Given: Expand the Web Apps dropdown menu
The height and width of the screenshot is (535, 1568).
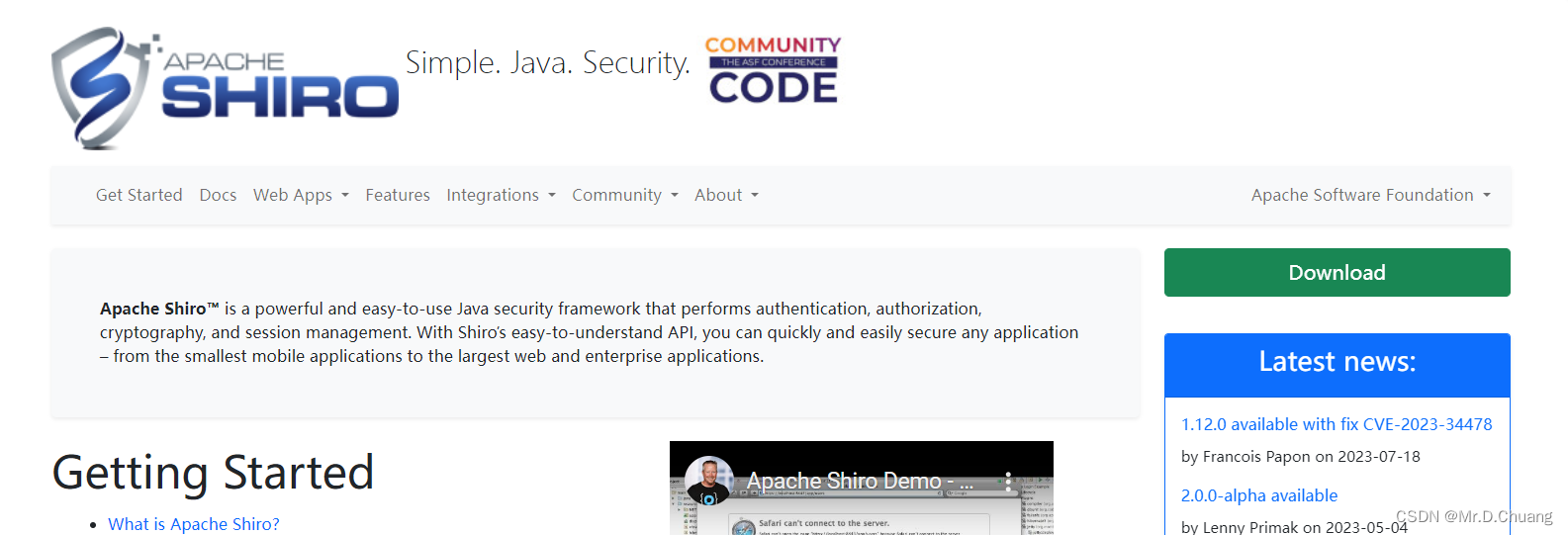Looking at the screenshot, I should pos(301,195).
